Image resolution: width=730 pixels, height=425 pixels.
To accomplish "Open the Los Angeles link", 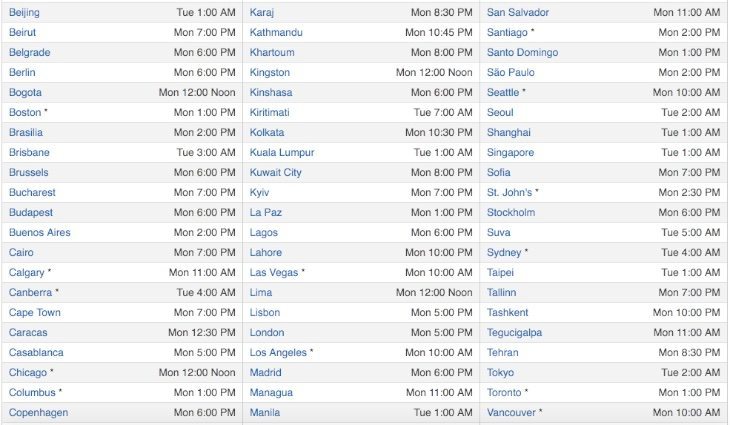I will click(278, 353).
